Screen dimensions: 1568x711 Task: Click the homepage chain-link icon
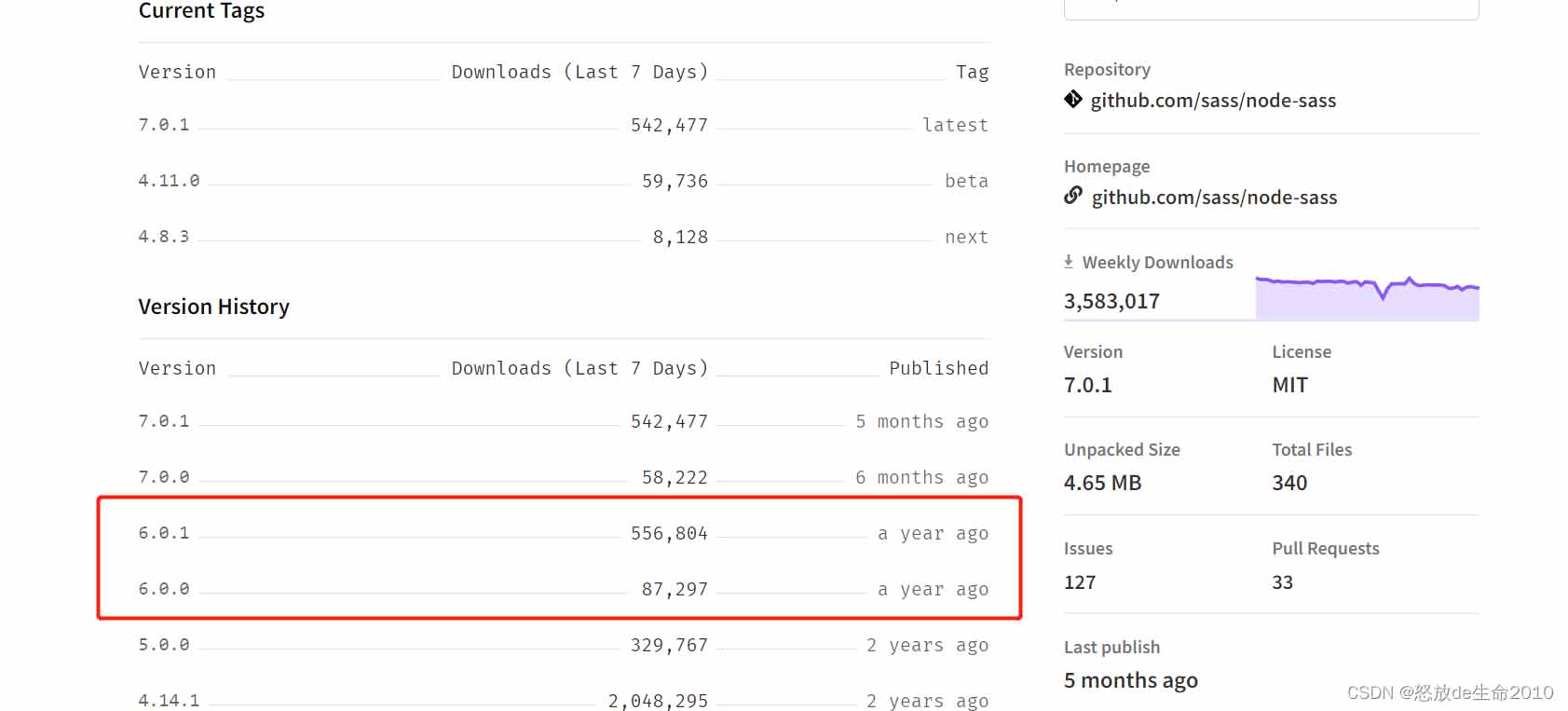click(x=1073, y=196)
